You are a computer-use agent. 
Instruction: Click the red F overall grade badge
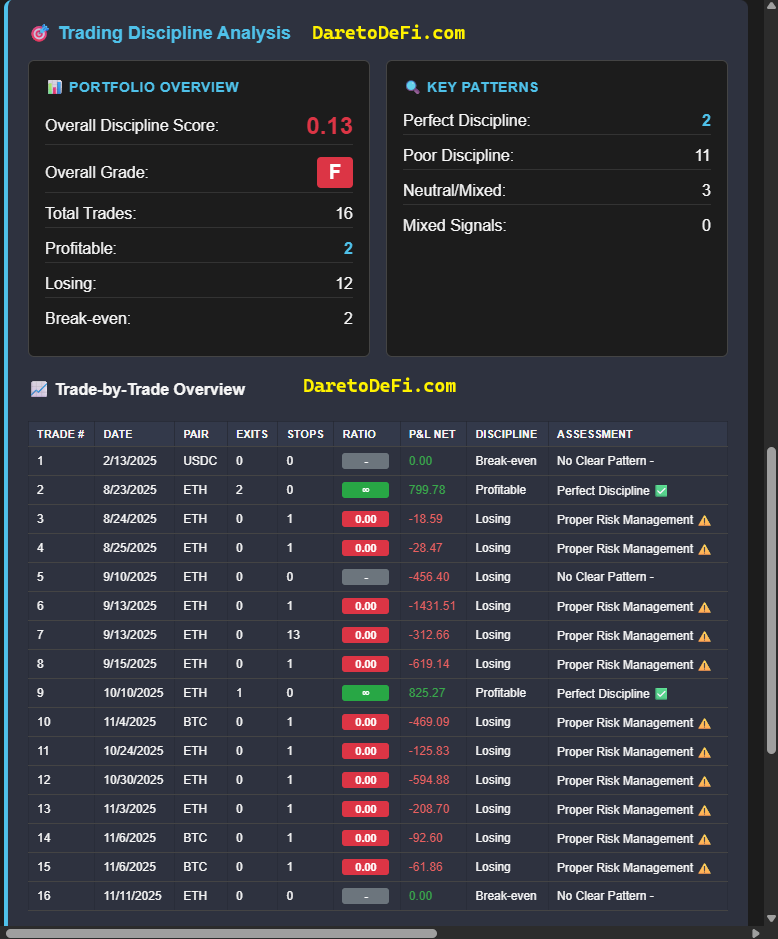click(x=335, y=172)
